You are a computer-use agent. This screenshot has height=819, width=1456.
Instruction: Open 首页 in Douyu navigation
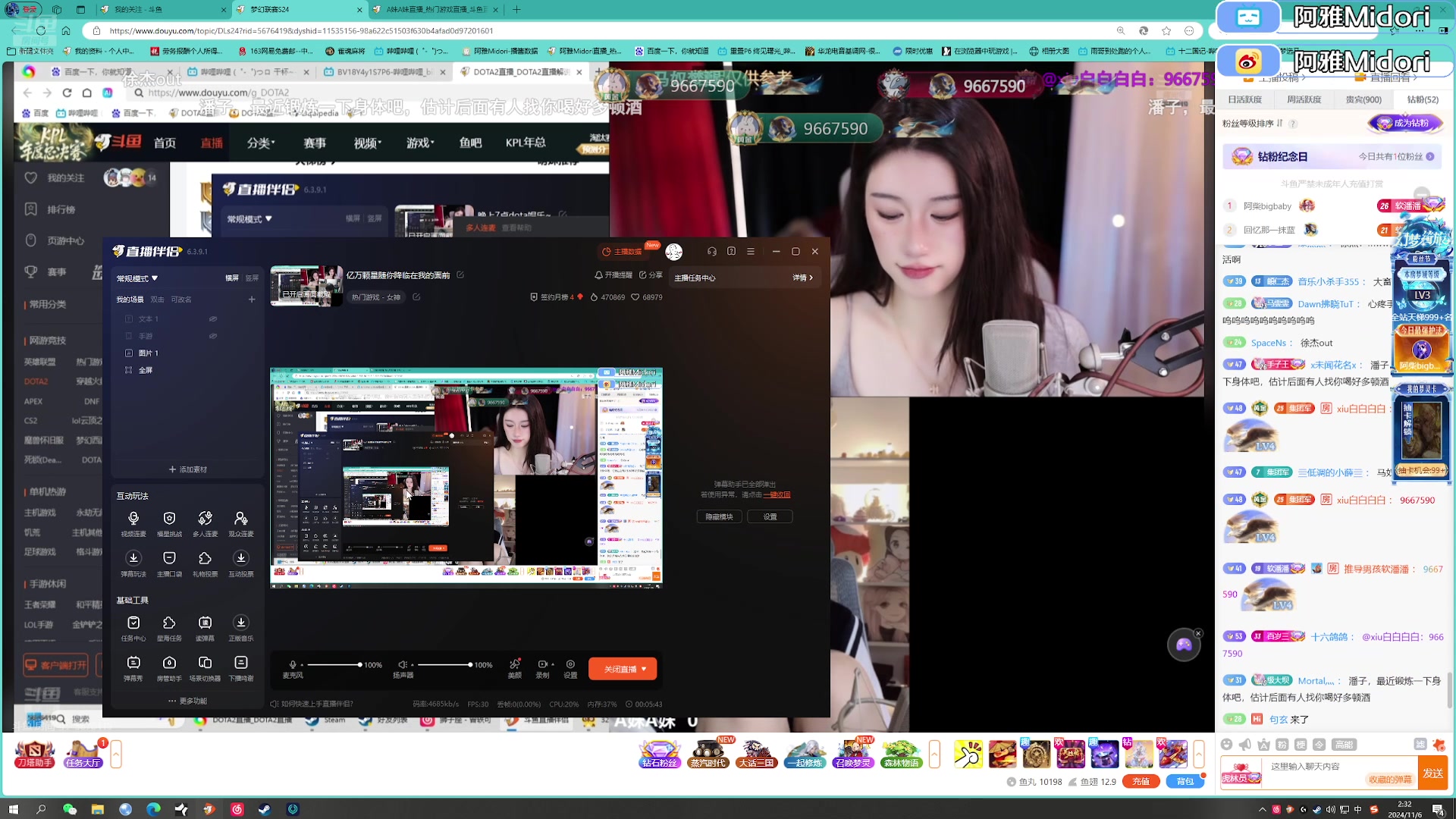165,143
